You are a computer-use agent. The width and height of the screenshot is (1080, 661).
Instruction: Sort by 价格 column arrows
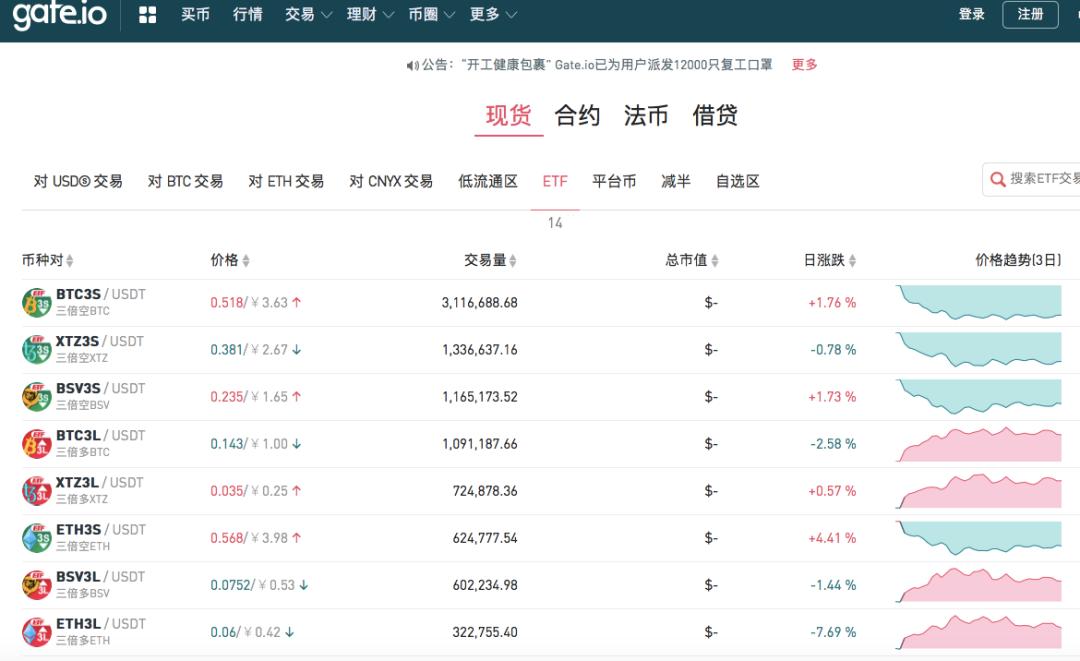point(246,260)
